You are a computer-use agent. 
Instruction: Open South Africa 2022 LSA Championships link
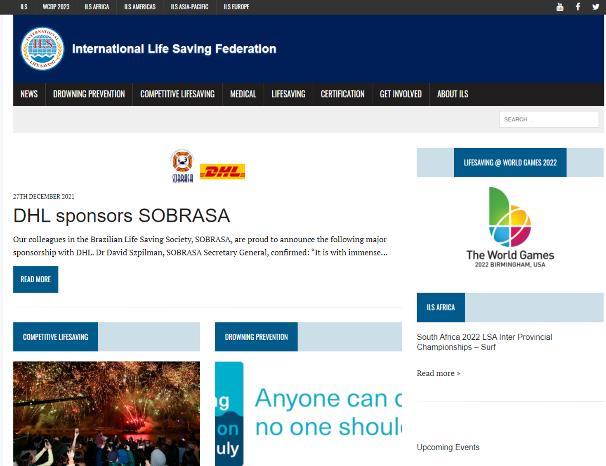point(484,342)
